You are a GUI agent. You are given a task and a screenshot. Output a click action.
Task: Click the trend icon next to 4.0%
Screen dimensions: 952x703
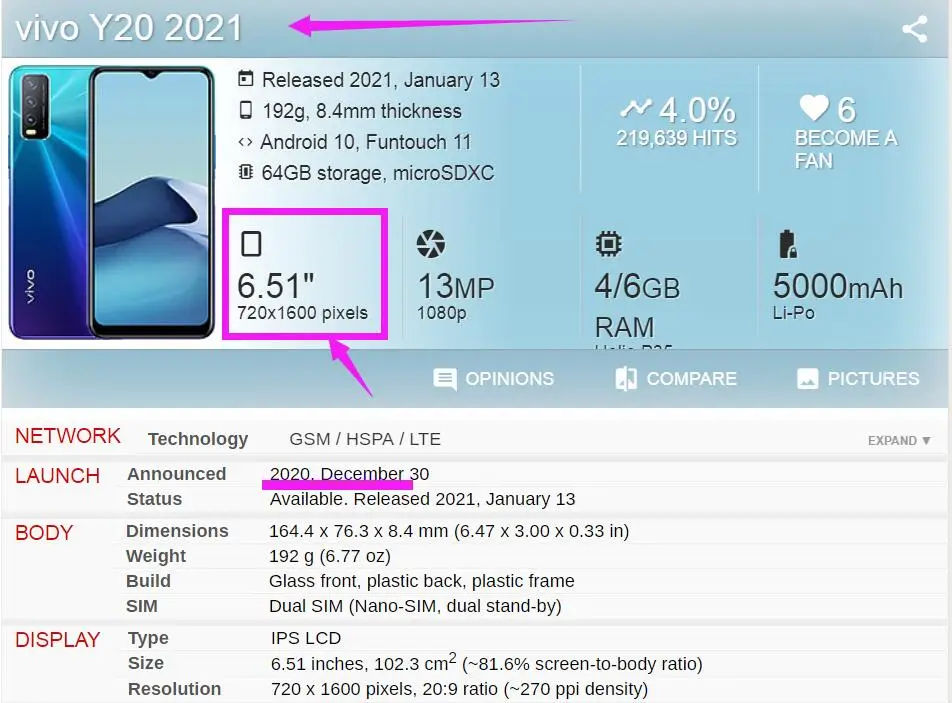(x=636, y=109)
